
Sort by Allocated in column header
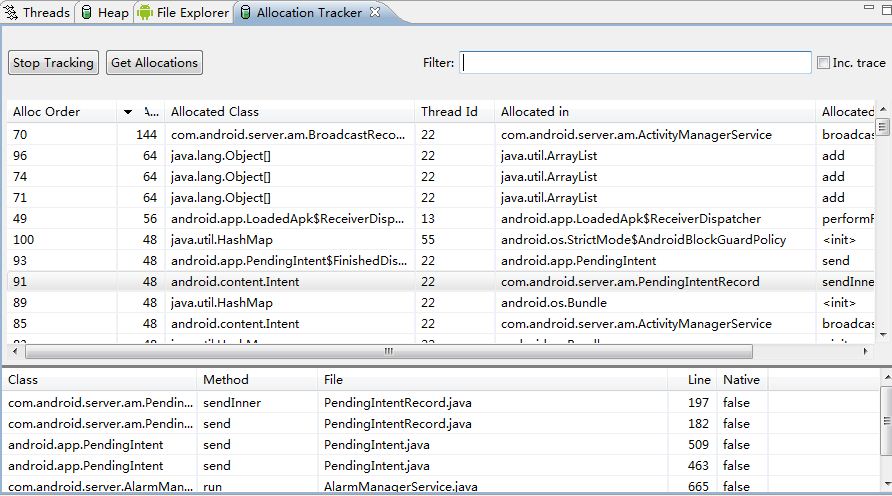click(655, 112)
